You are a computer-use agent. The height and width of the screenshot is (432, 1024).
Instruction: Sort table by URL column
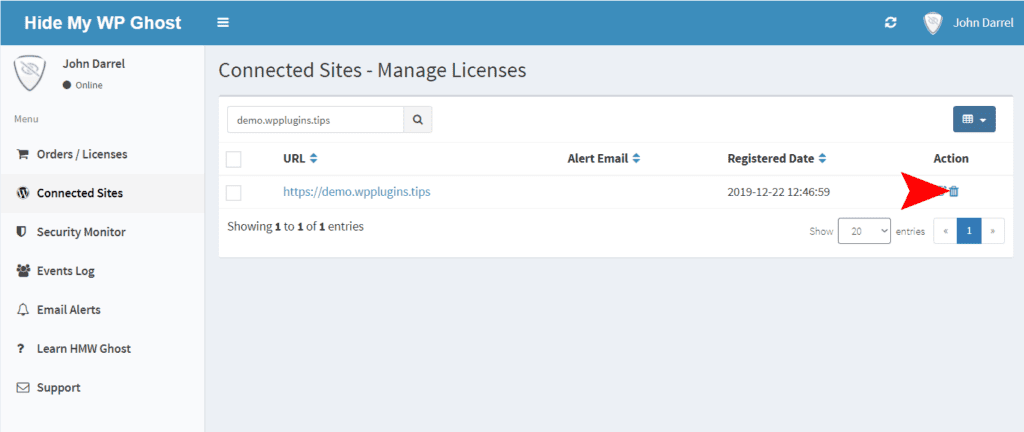point(300,159)
